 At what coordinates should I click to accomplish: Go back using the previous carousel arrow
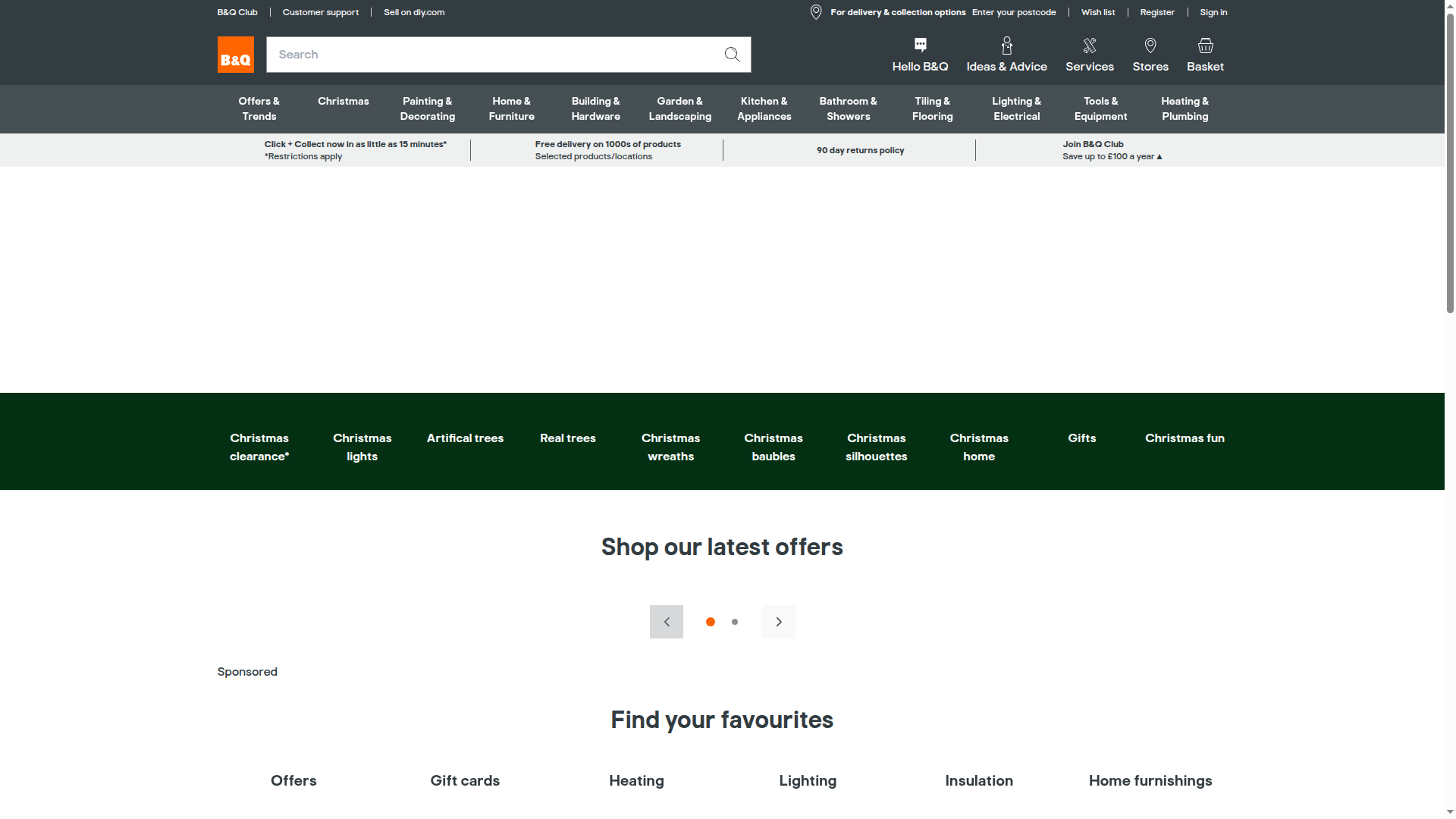[x=666, y=621]
